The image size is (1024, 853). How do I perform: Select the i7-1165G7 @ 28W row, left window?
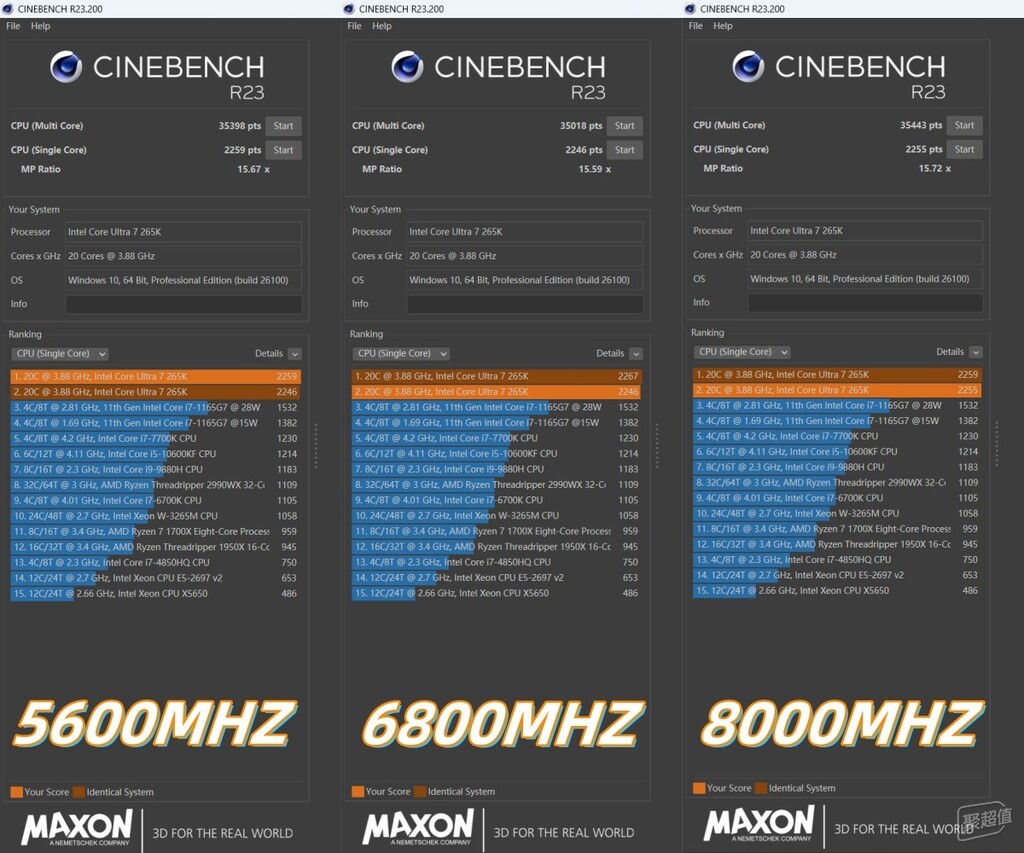coord(155,408)
